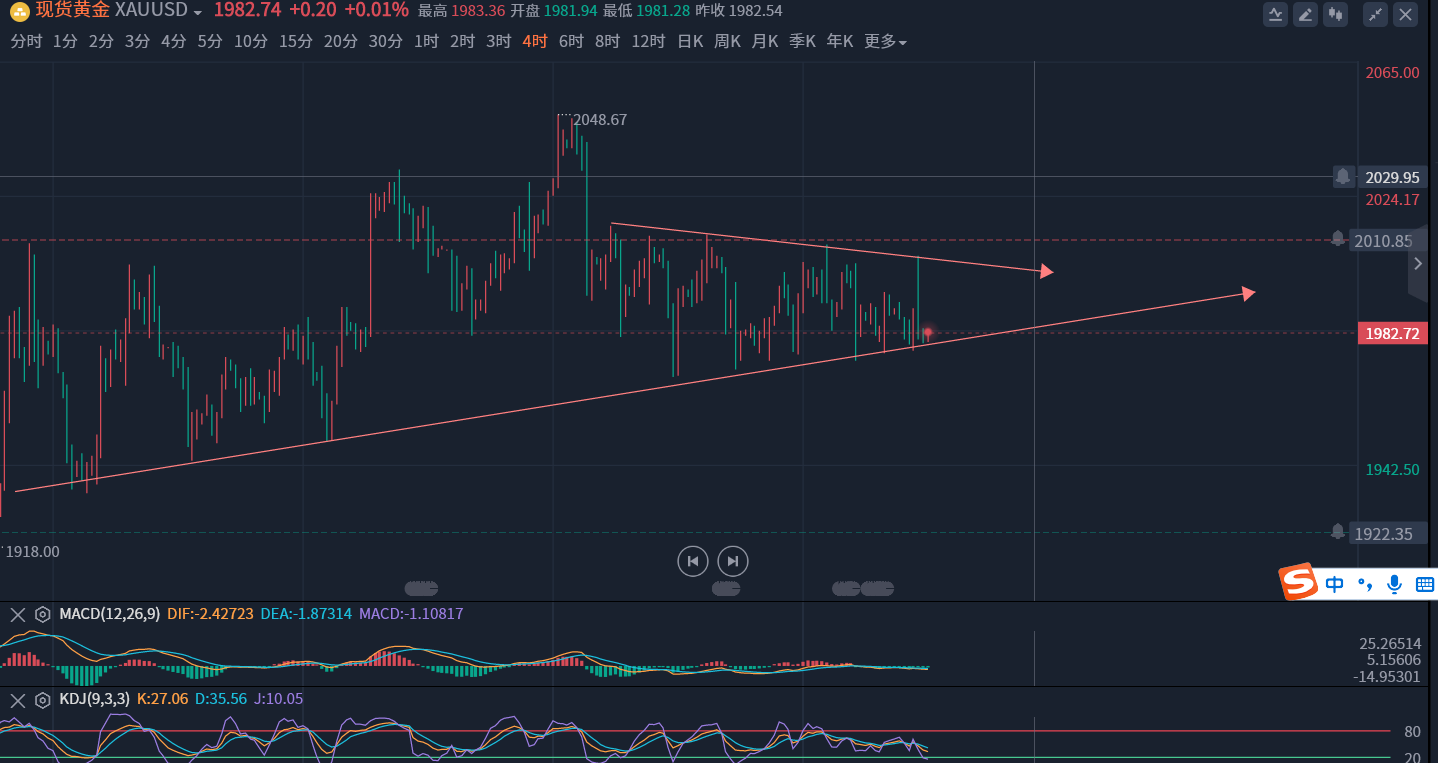The image size is (1438, 763).
Task: Open KDJ indicator settings hexagon icon
Action: click(x=43, y=699)
